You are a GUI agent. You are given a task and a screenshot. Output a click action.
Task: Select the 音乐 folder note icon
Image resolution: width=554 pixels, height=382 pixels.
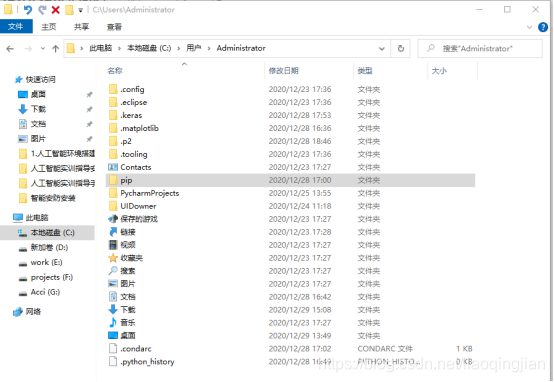[113, 322]
